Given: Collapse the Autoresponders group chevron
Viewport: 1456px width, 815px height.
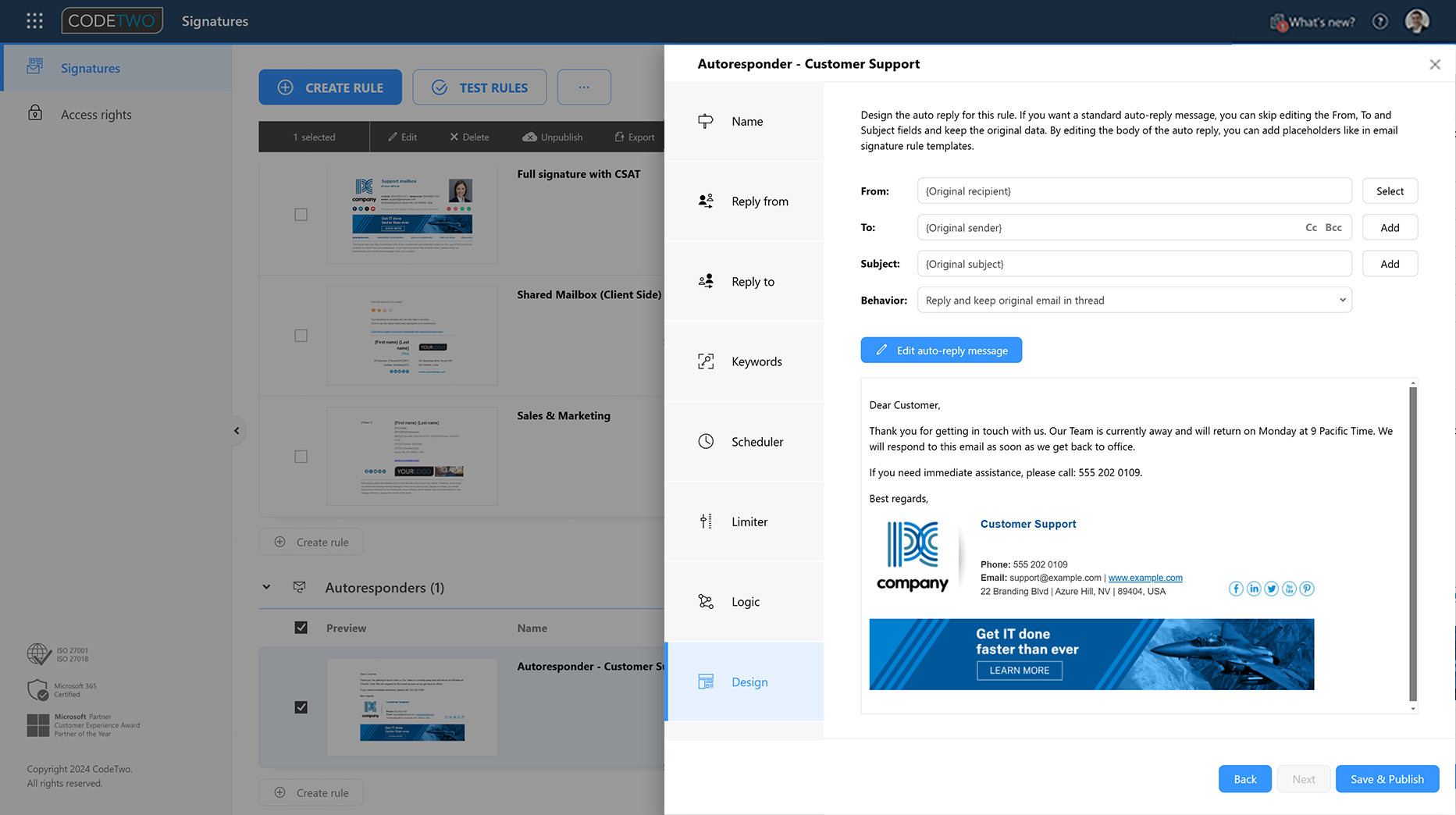Looking at the screenshot, I should [266, 587].
